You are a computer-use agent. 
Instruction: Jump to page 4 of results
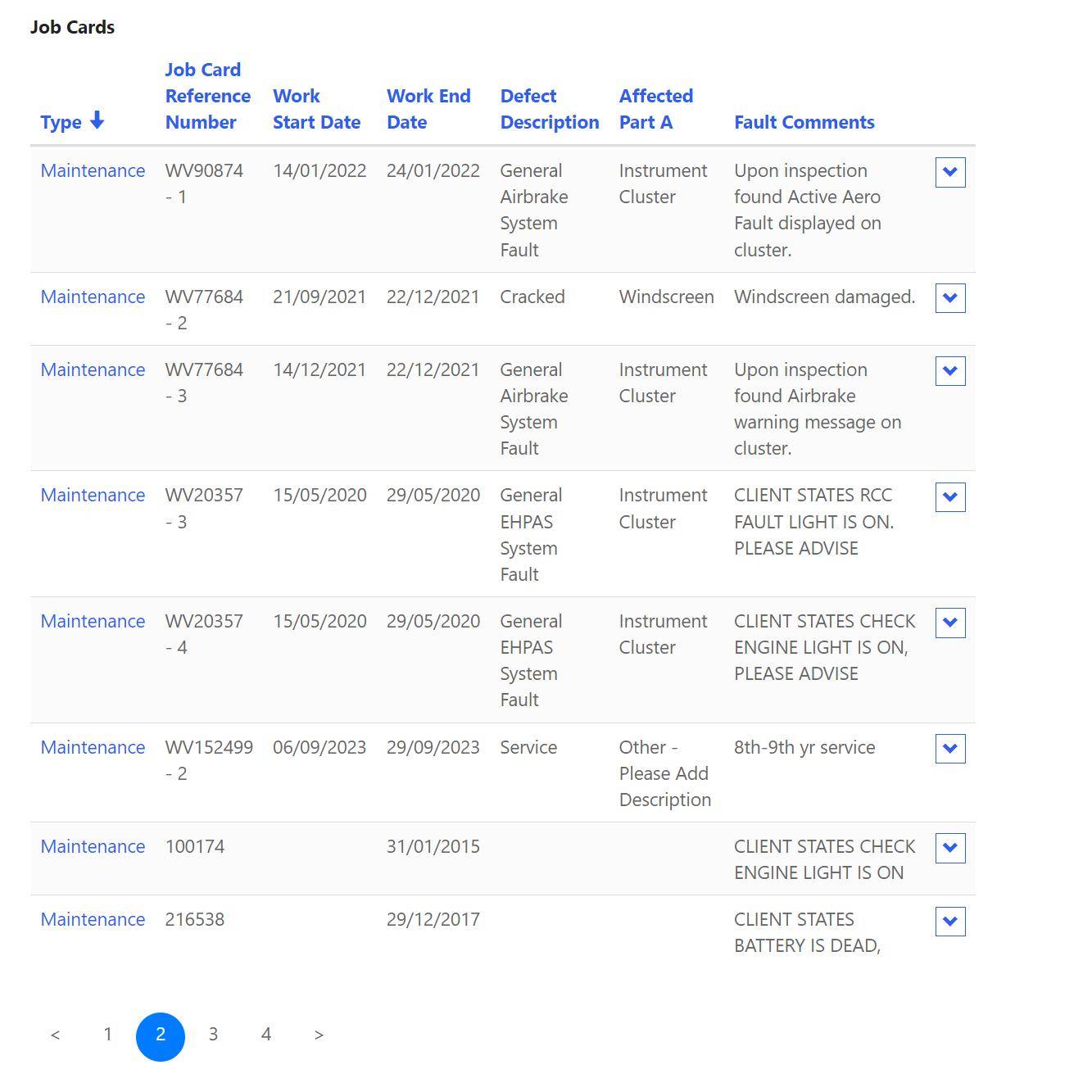[x=265, y=1035]
